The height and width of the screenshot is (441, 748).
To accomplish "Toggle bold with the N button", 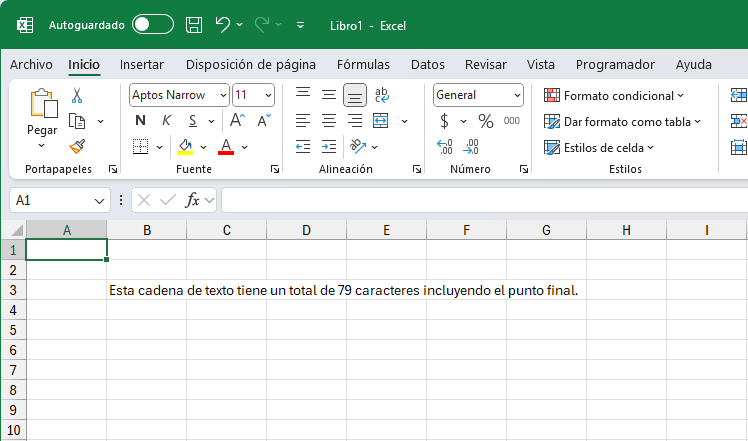I will click(x=140, y=120).
